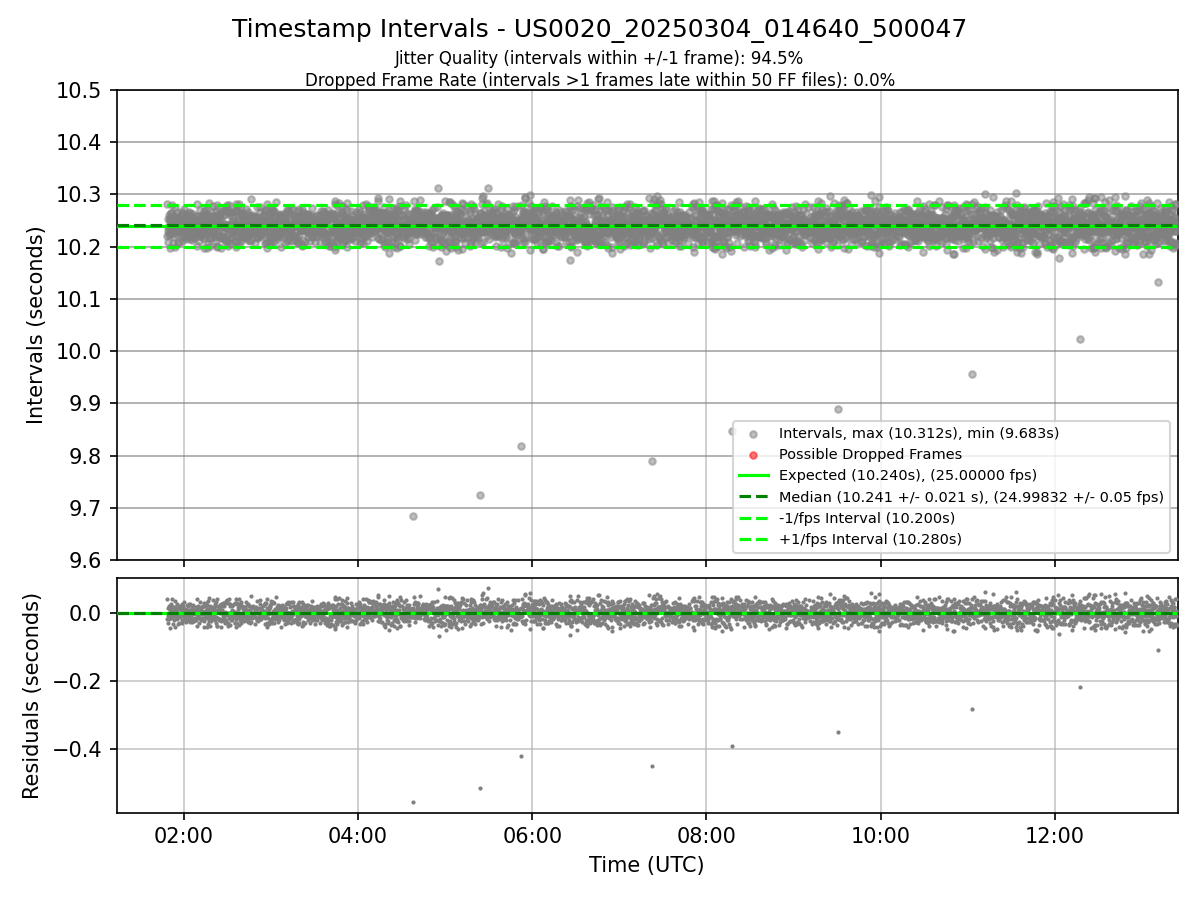Click the '-1/fps Interval (10.200s)' legend text
1200x900 pixels.
tap(867, 518)
